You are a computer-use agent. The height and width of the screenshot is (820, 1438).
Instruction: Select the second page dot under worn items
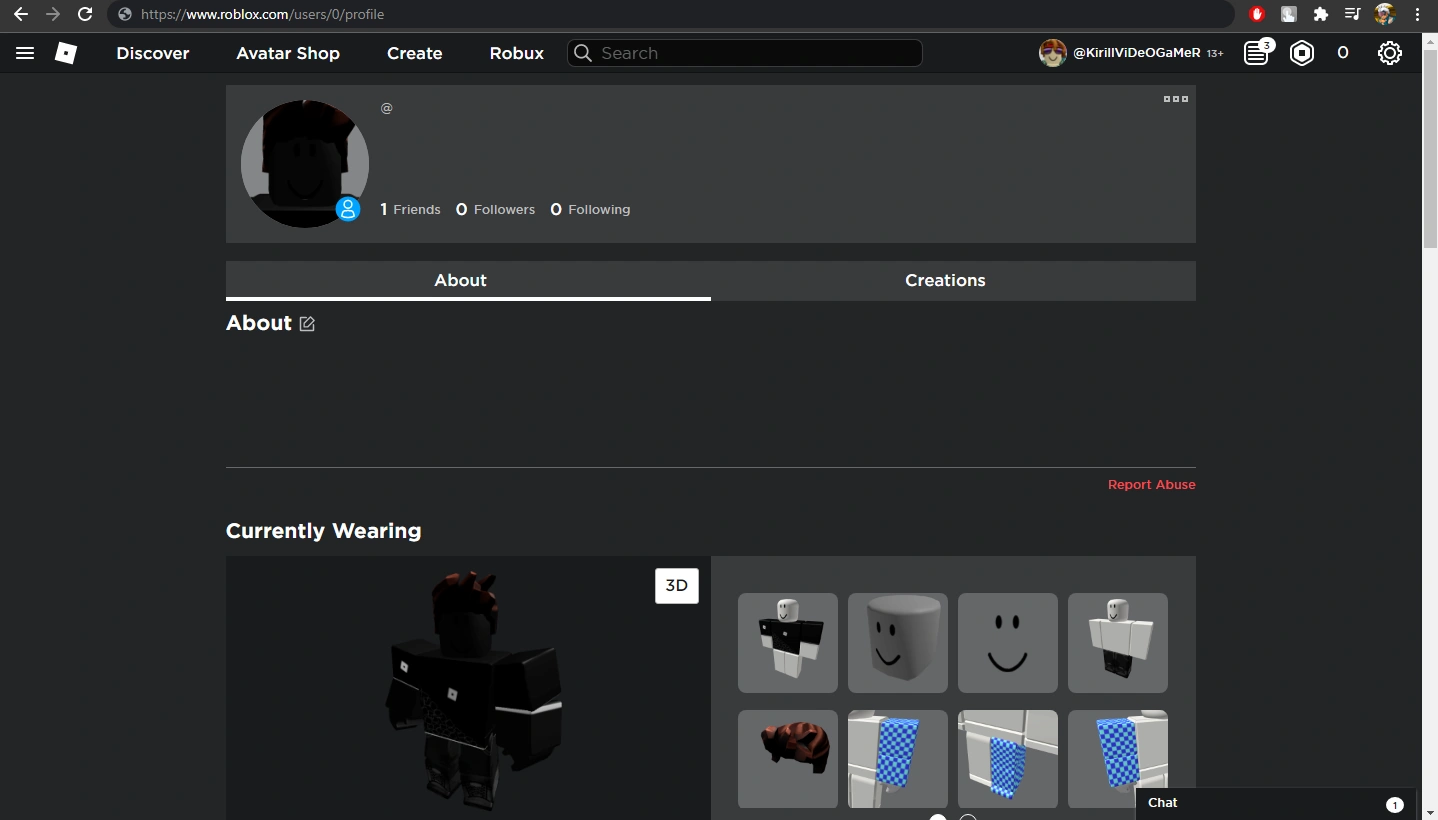point(968,818)
